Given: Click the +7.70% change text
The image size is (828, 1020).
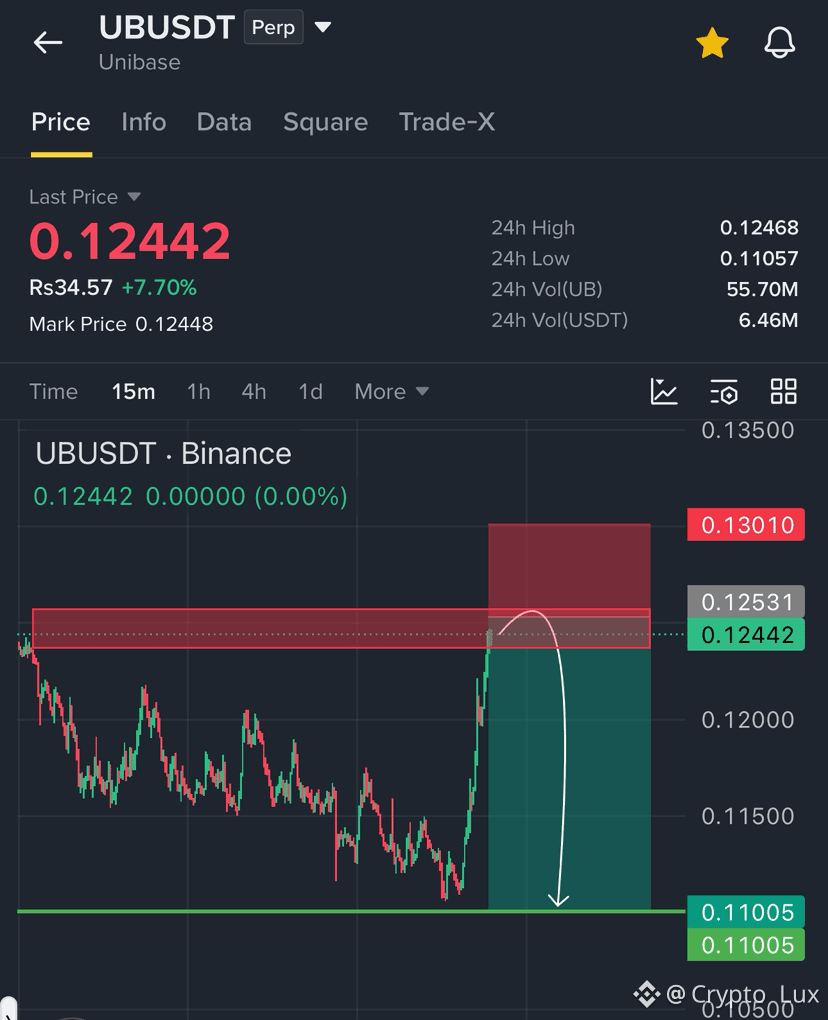Looking at the screenshot, I should (x=159, y=288).
